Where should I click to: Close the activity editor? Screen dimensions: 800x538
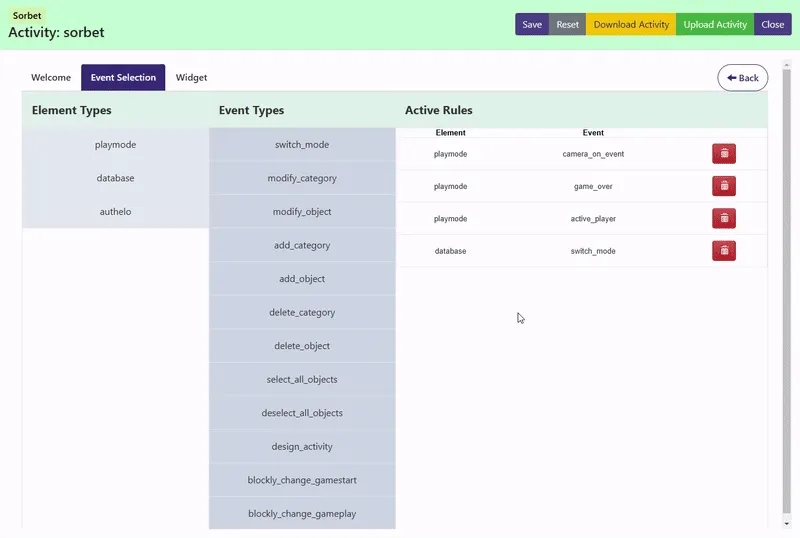(772, 25)
